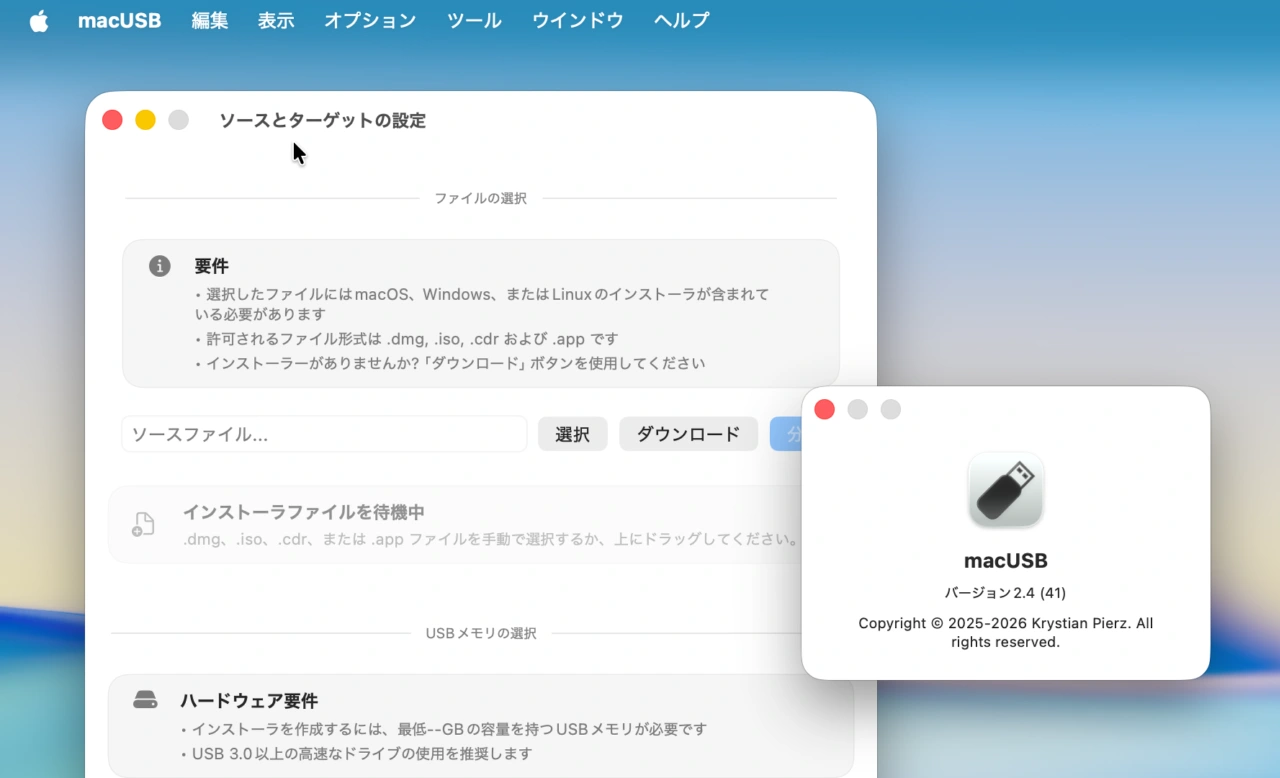Open the 編集 menu
This screenshot has height=778, width=1280.
pos(210,21)
